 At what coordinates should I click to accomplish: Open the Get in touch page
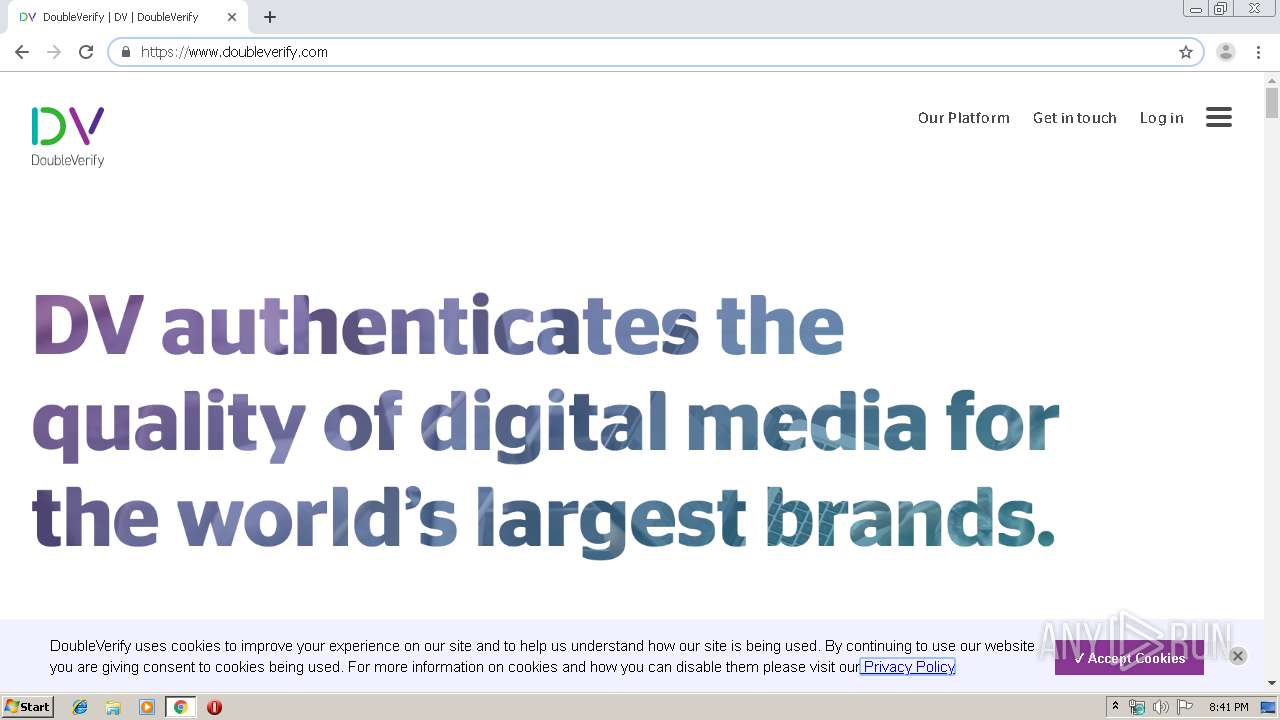tap(1075, 118)
